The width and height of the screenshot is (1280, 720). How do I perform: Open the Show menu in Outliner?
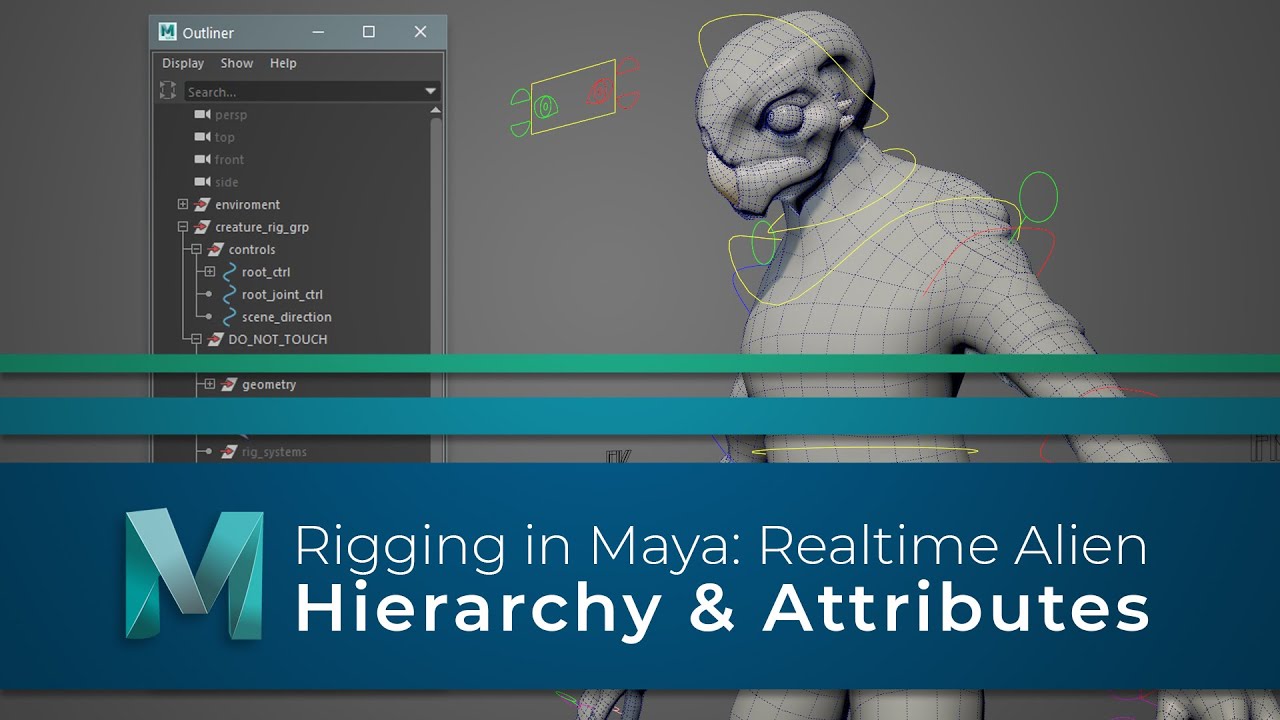[237, 63]
